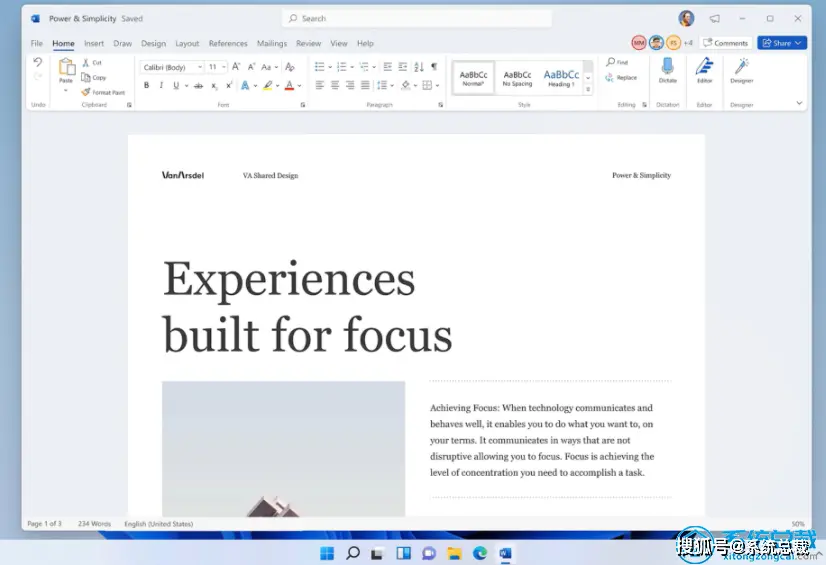Open the MM collaborator avatar

click(639, 43)
